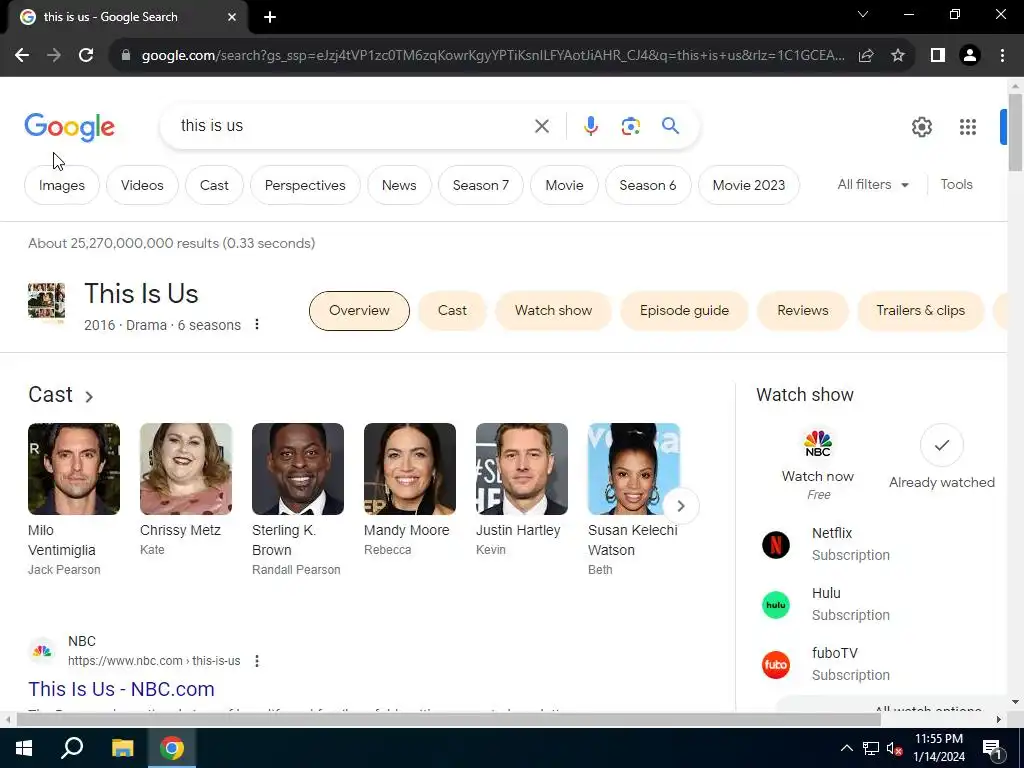Submit search with the magnifier icon
Image resolution: width=1024 pixels, height=768 pixels.
[x=670, y=125]
